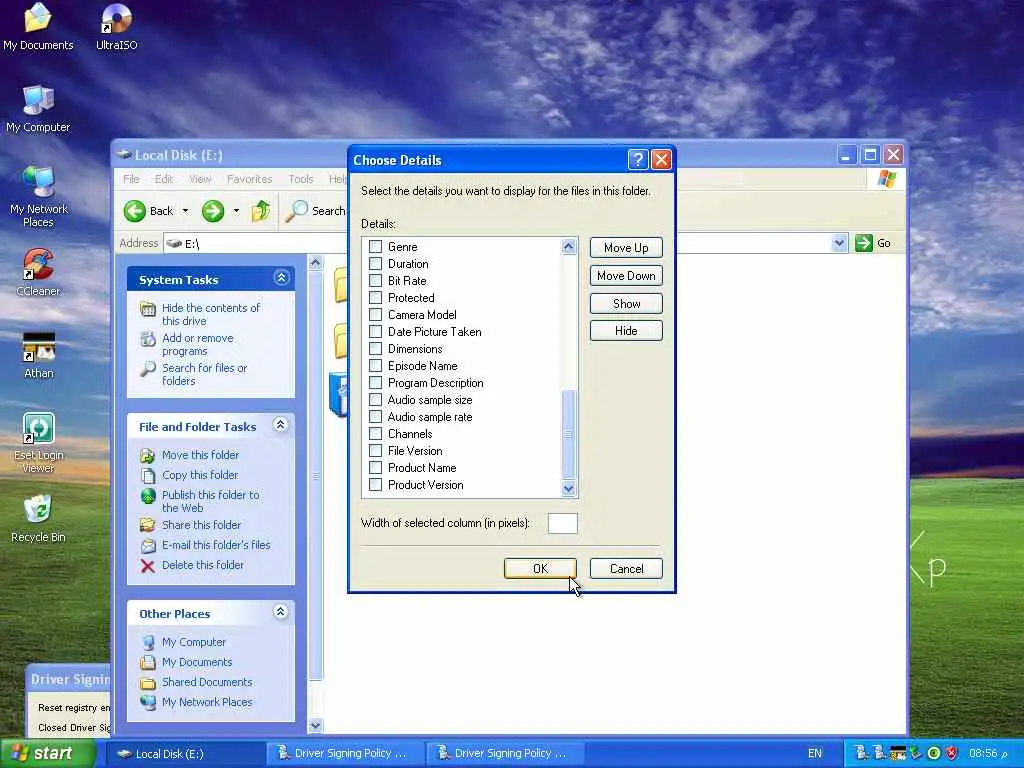The image size is (1024, 768).
Task: Tick the Product Version checkbox
Action: [x=376, y=485]
